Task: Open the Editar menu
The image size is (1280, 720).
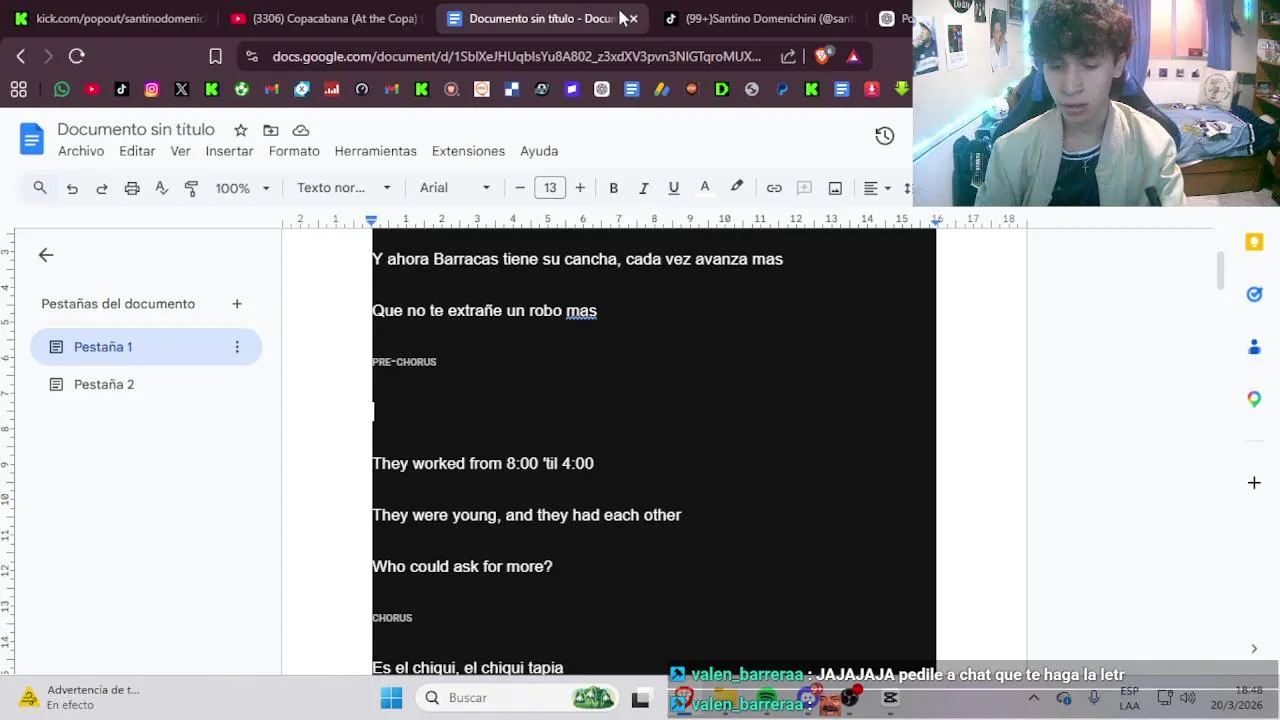Action: click(137, 151)
